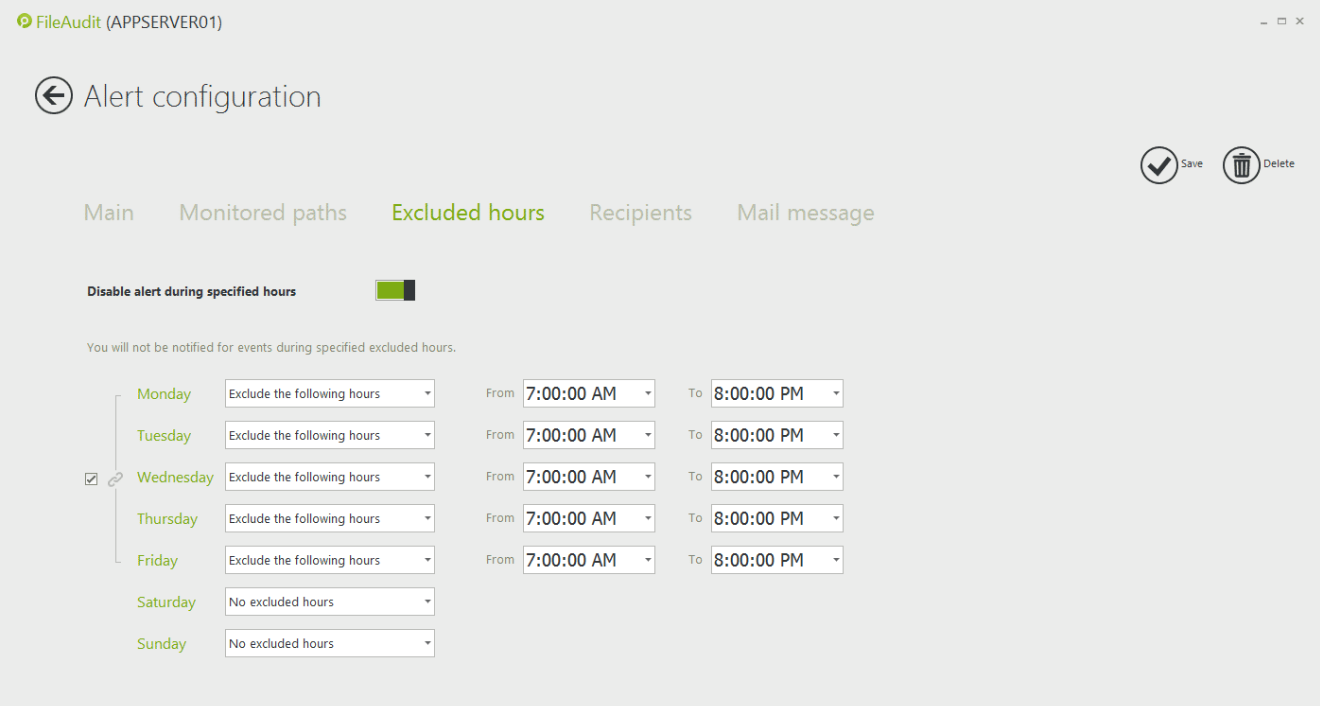The width and height of the screenshot is (1320, 706).
Task: Select the Mail message tab
Action: [805, 213]
